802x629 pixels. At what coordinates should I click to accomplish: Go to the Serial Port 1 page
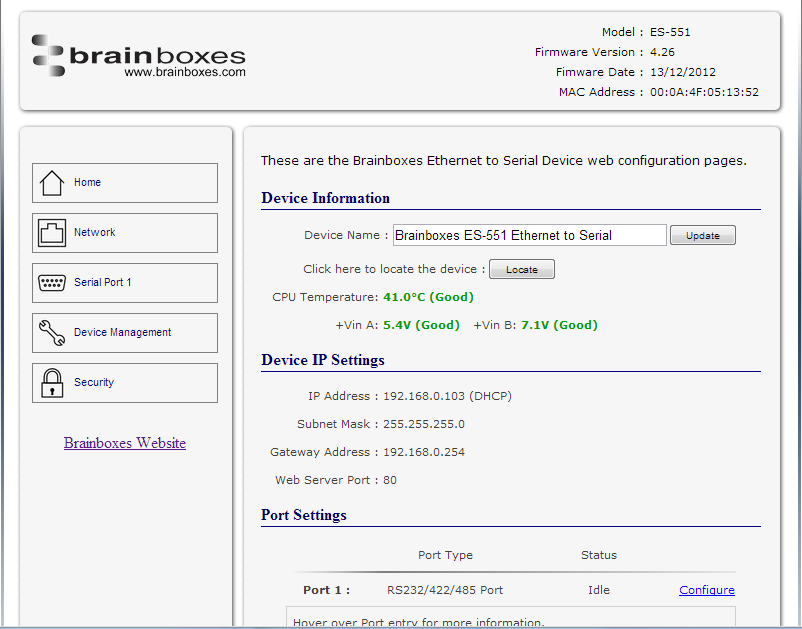(x=125, y=283)
